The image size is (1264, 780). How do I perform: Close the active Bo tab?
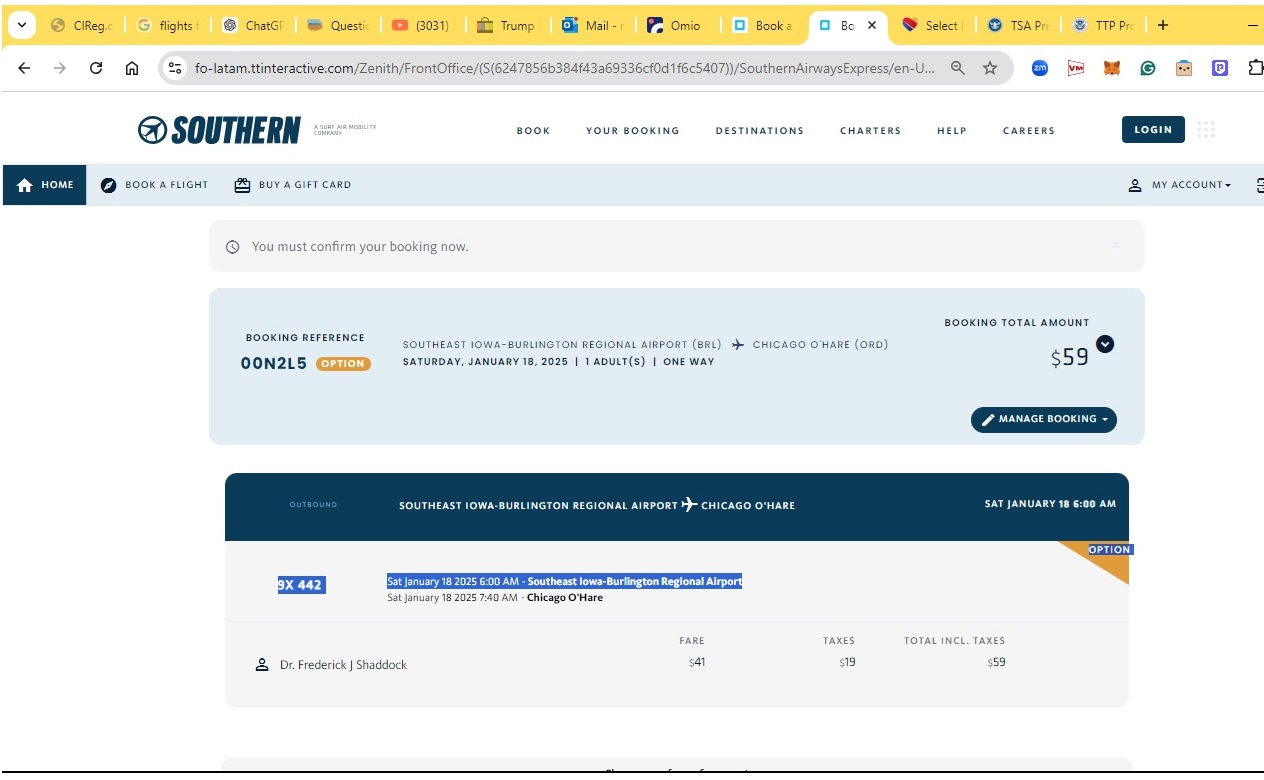[x=872, y=26]
